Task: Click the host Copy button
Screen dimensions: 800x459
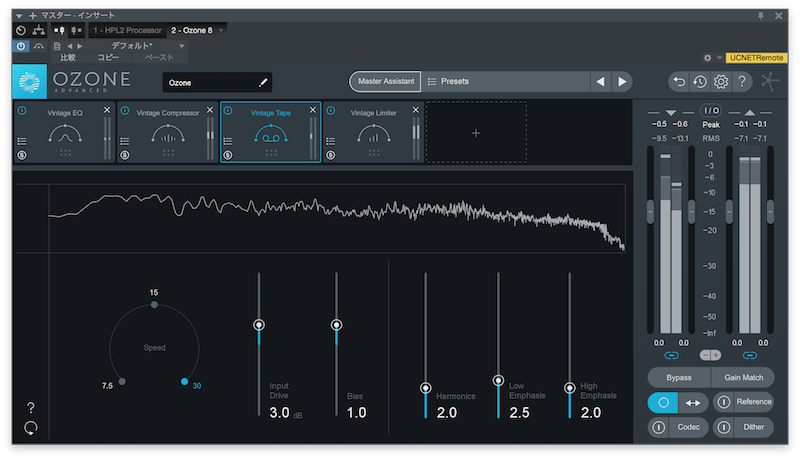Action: tap(108, 58)
